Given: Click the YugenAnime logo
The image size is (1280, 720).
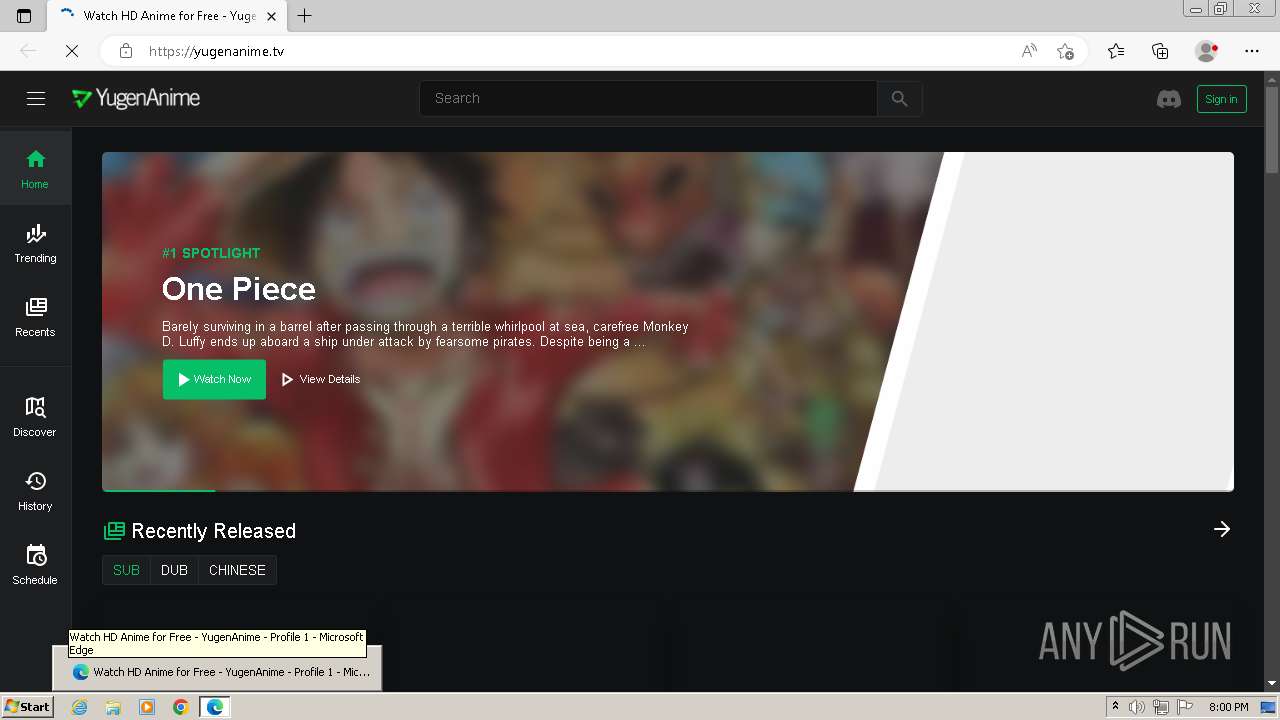Looking at the screenshot, I should coord(136,98).
